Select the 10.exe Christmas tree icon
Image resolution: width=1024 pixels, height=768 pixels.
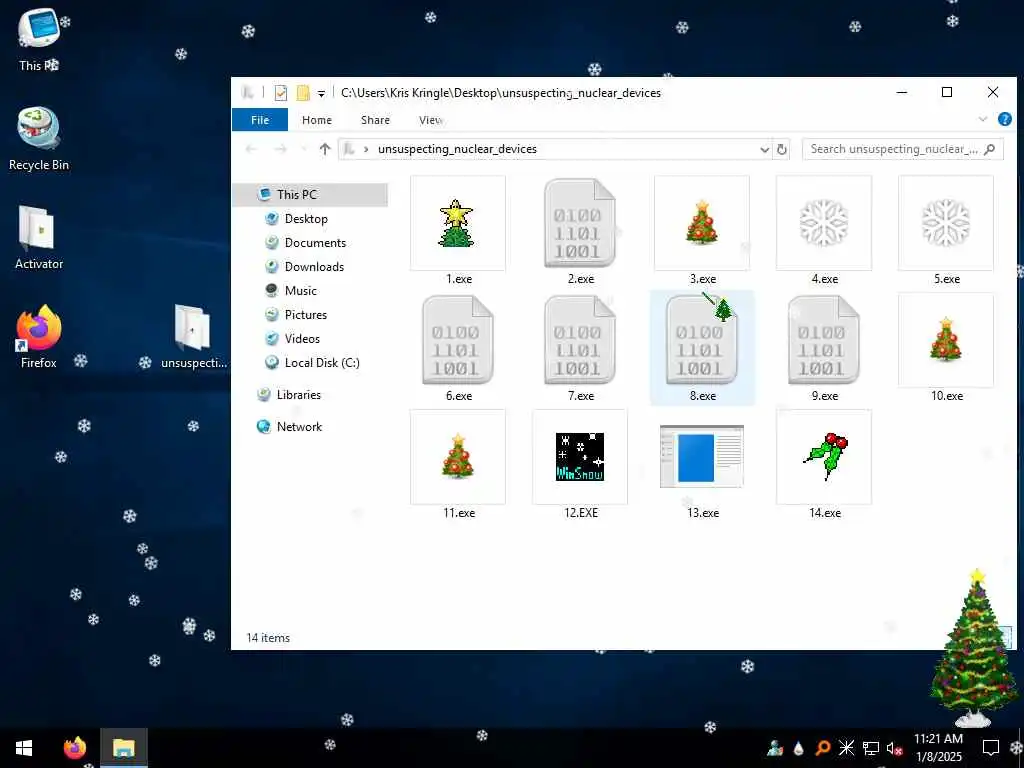point(946,340)
